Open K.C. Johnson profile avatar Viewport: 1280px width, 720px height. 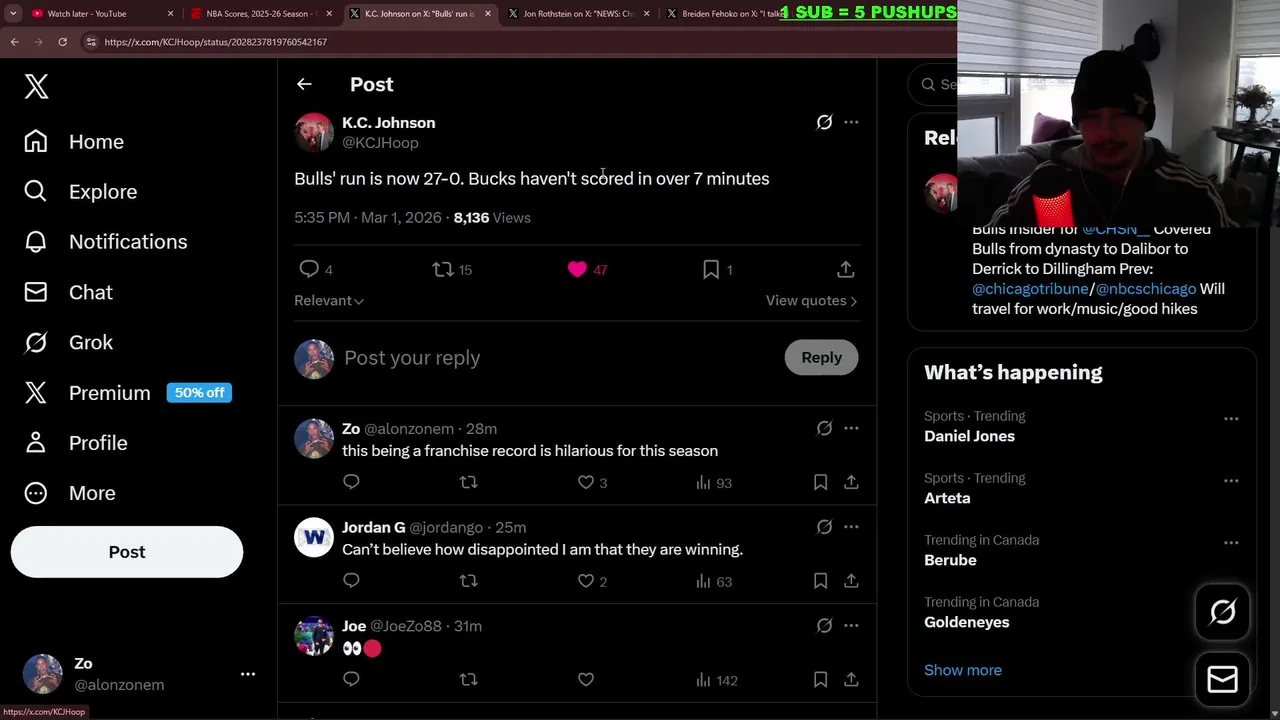point(314,132)
